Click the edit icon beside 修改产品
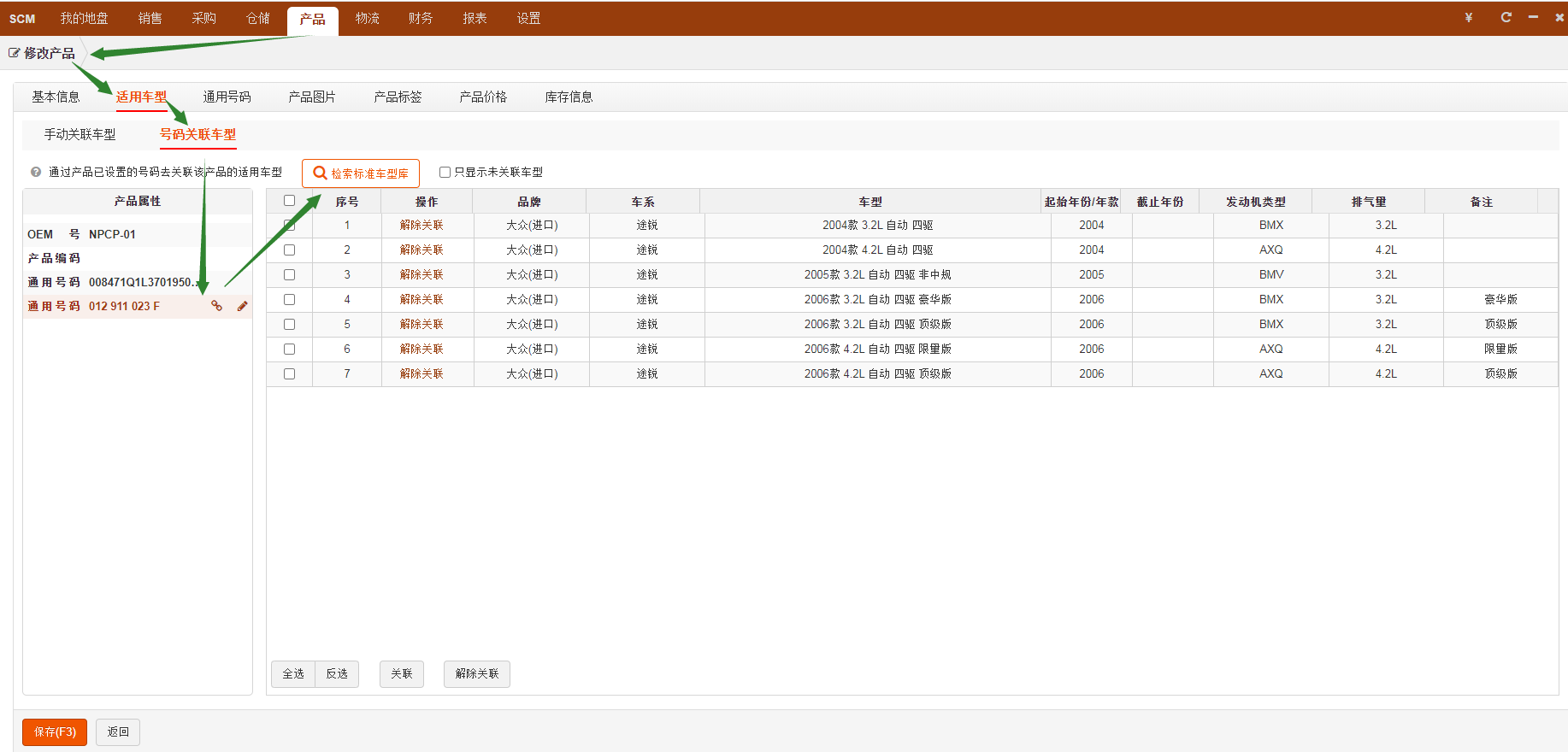The width and height of the screenshot is (1568, 752). click(x=15, y=53)
